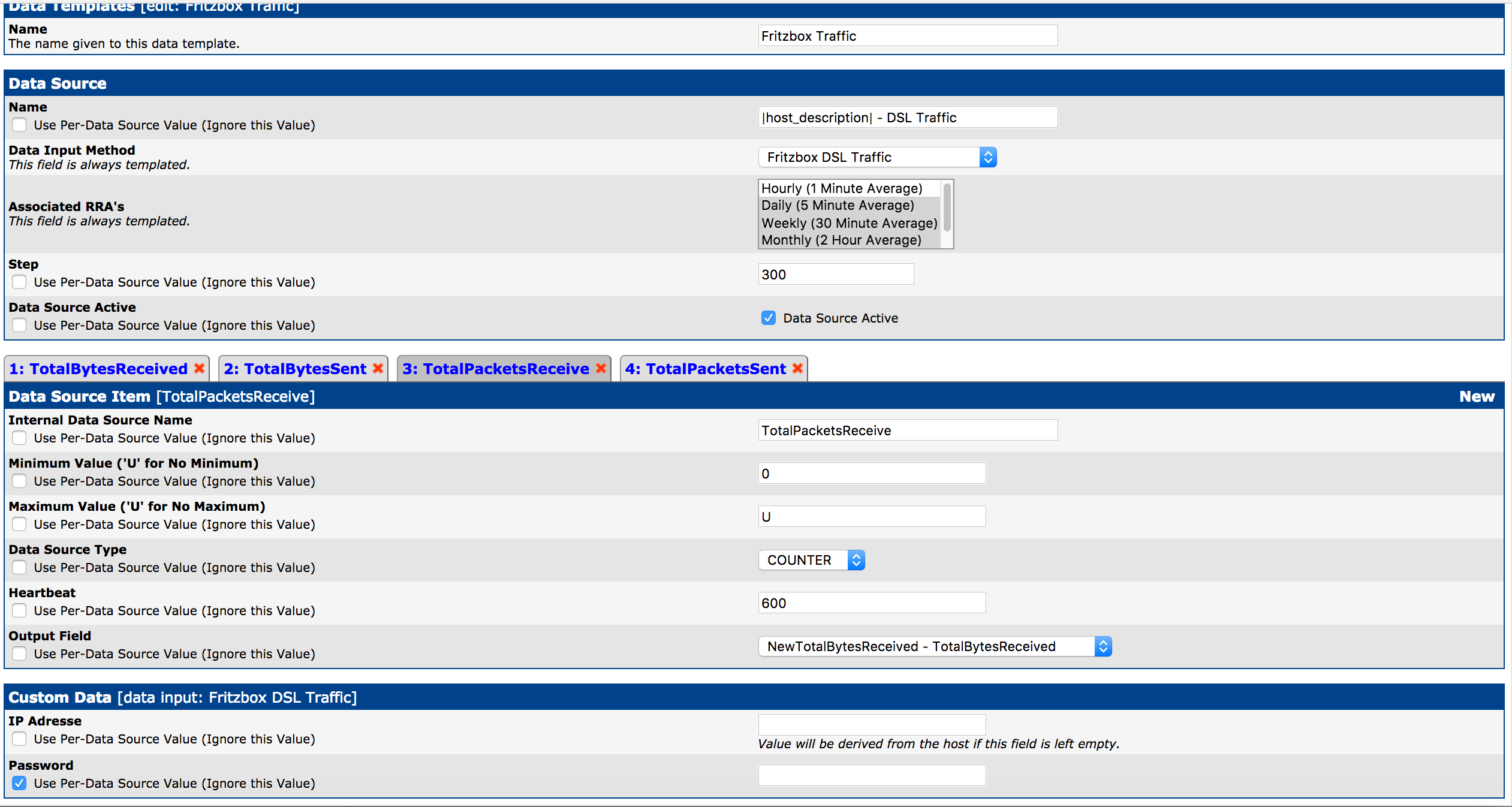Viewport: 1512px width, 807px height.
Task: Toggle per-data source checkbox for Minimum Value
Action: click(19, 481)
